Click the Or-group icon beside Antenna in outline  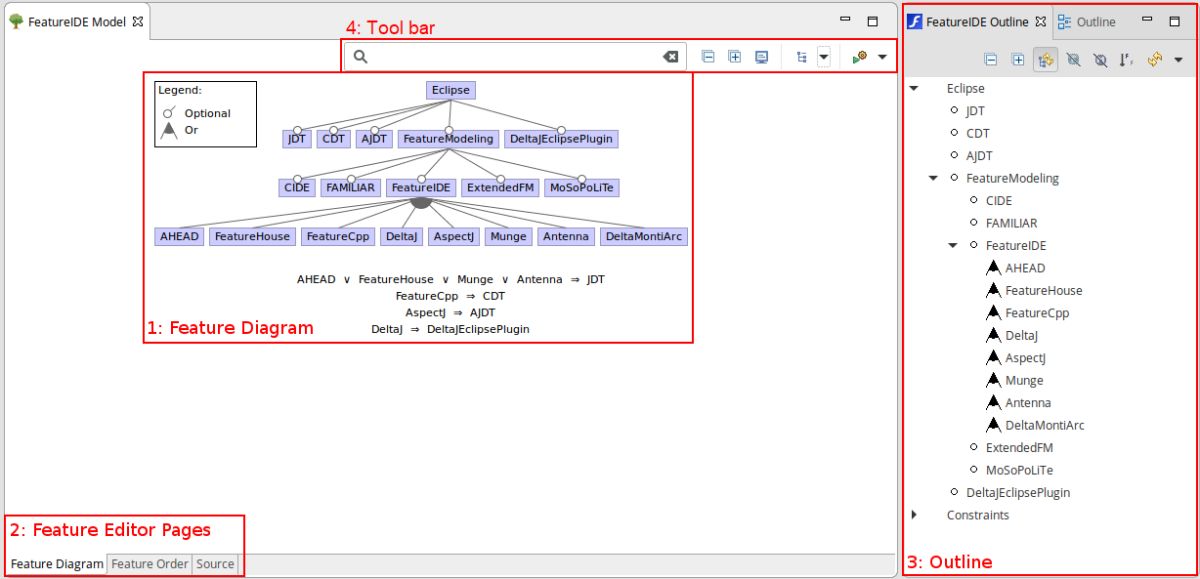point(993,402)
